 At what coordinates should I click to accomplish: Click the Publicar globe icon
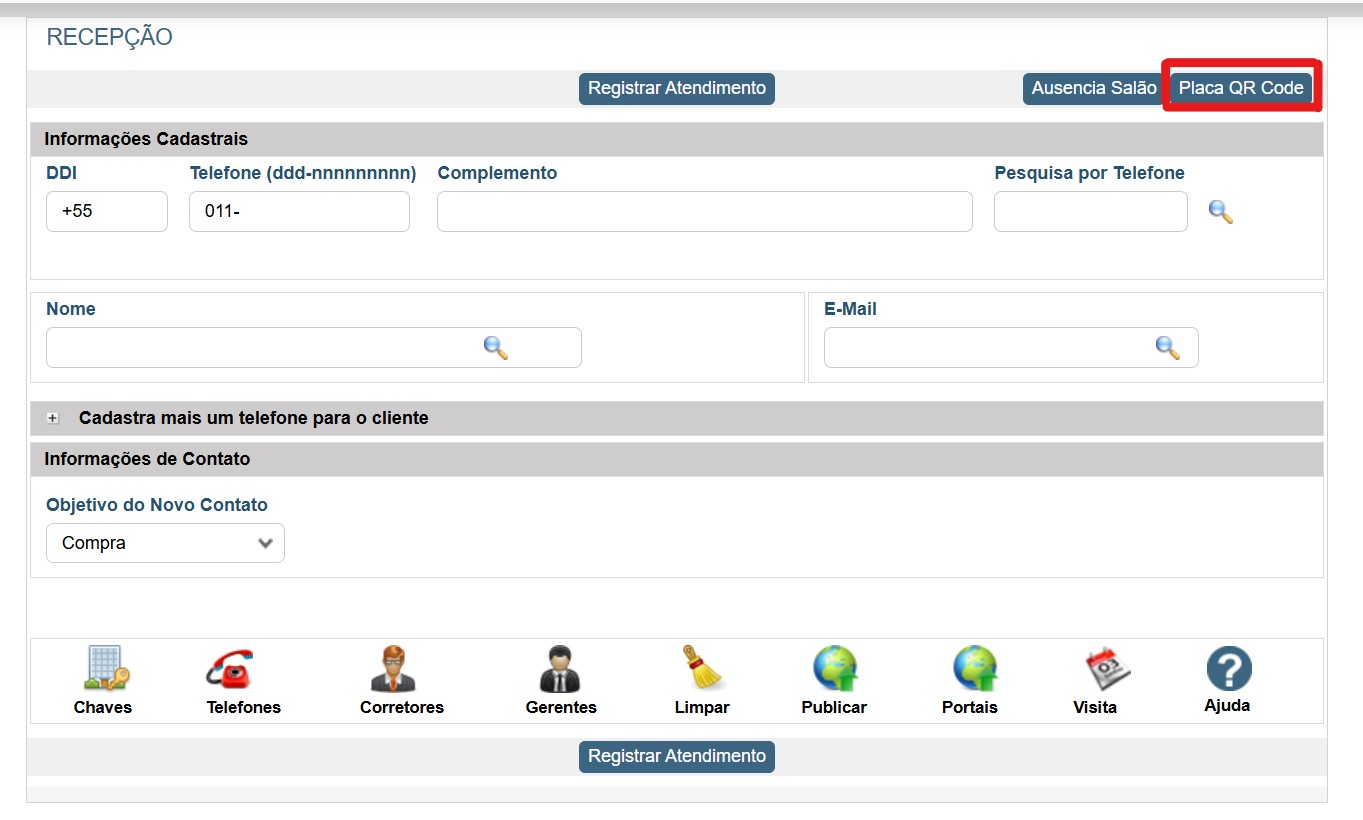pos(834,669)
